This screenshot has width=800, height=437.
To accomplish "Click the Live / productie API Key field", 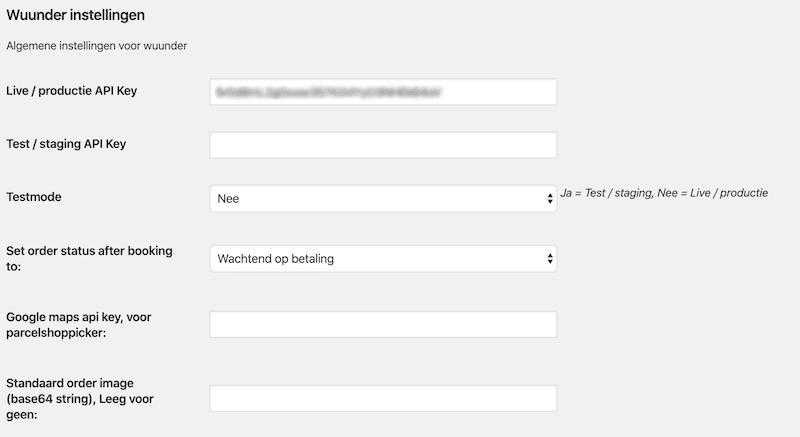I will tap(383, 92).
